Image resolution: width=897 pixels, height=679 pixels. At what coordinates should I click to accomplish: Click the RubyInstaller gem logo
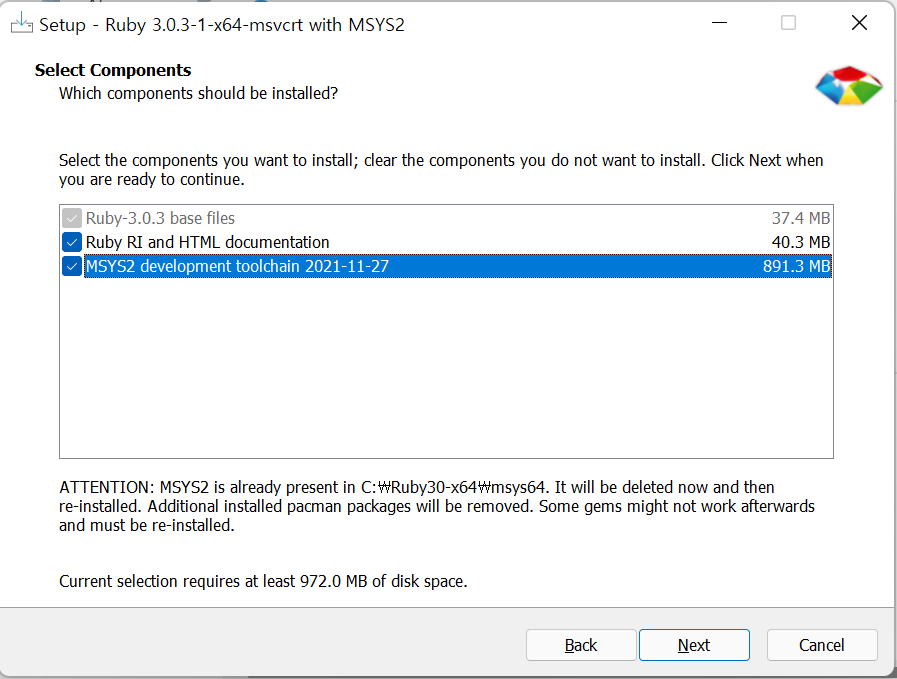click(849, 86)
